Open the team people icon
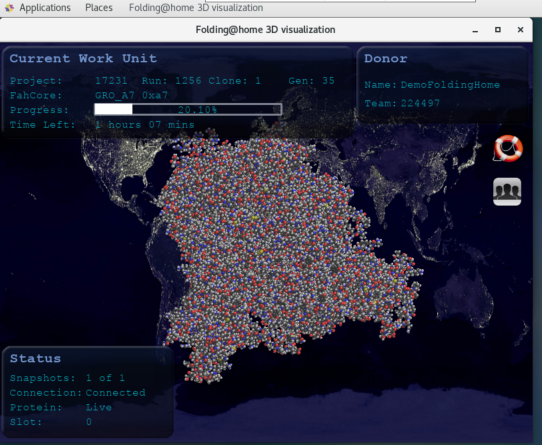The width and height of the screenshot is (542, 445). (x=507, y=192)
